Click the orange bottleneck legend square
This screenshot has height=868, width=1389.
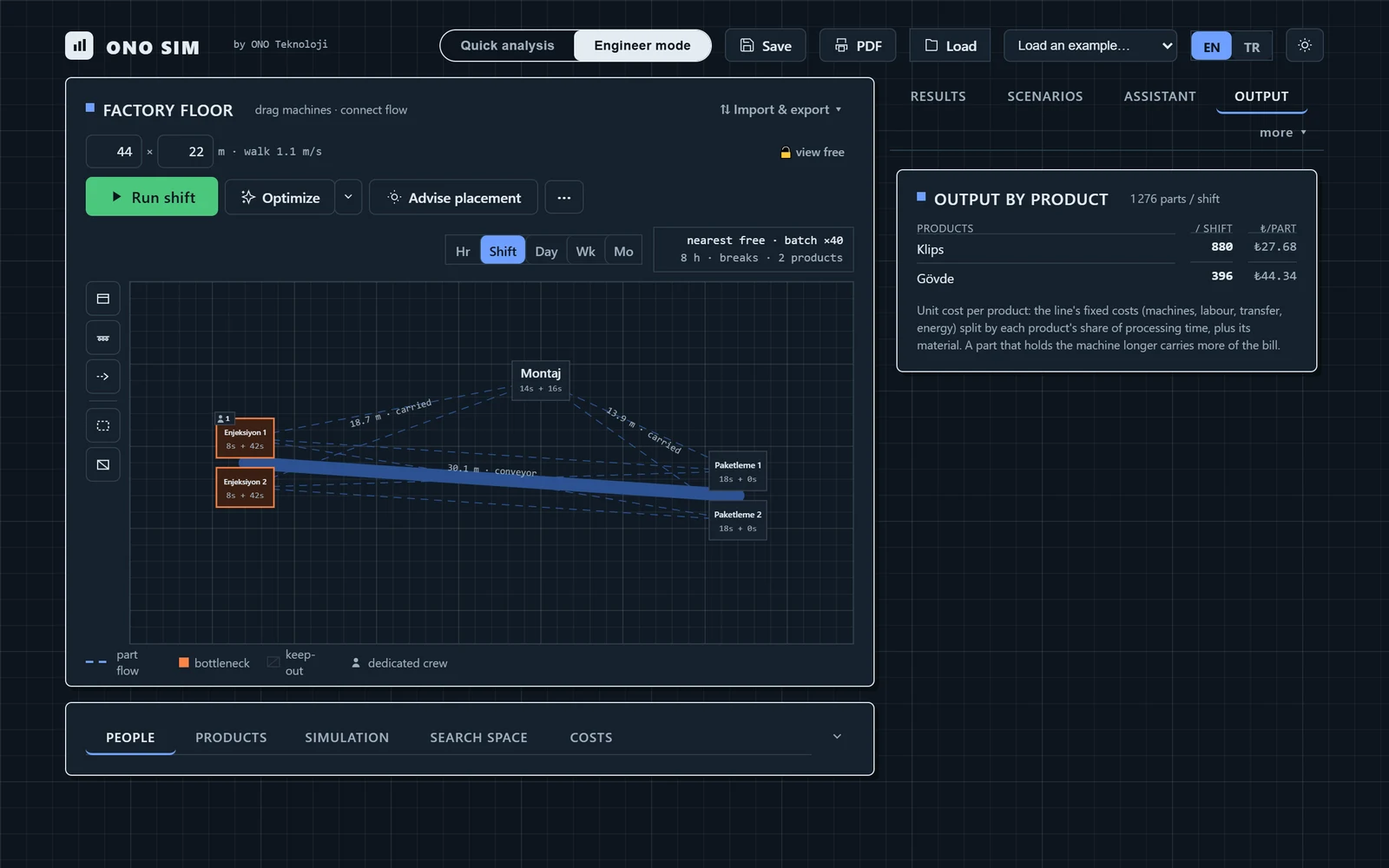tap(184, 662)
